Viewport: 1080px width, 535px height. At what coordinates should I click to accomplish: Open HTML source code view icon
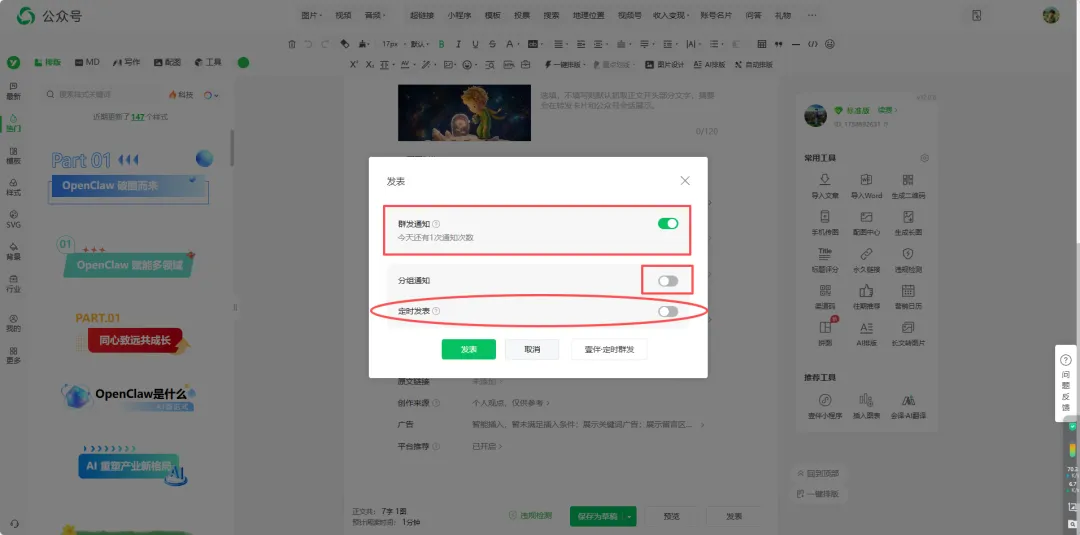pos(813,44)
